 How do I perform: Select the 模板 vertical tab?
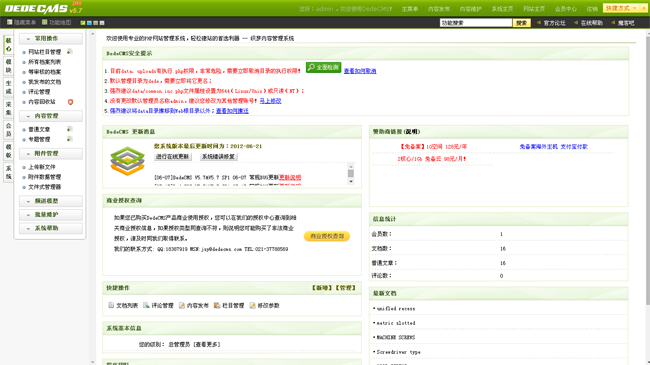tap(8, 151)
